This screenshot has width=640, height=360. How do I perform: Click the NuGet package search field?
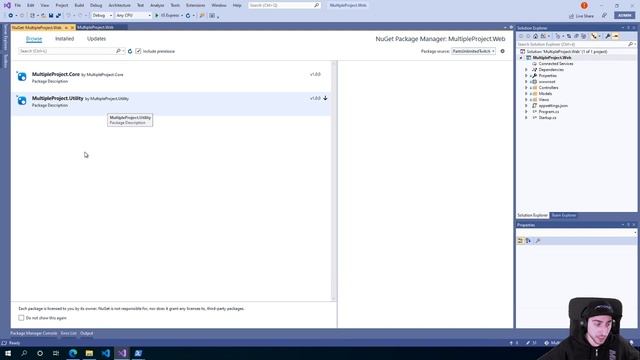[x=67, y=51]
